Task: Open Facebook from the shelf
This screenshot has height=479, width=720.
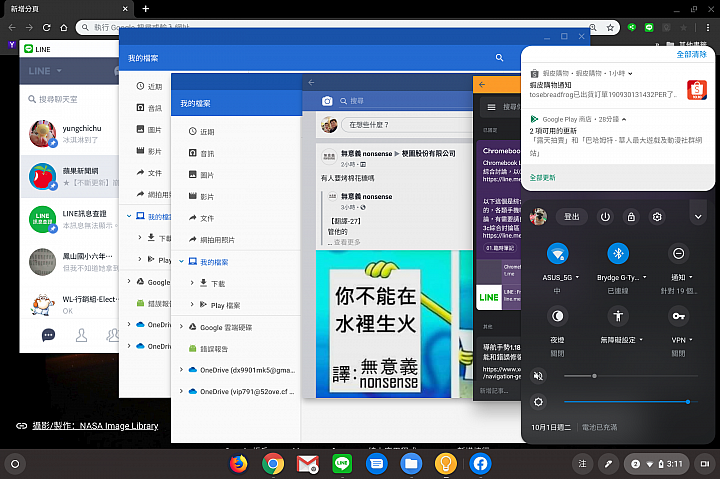Action: click(480, 464)
